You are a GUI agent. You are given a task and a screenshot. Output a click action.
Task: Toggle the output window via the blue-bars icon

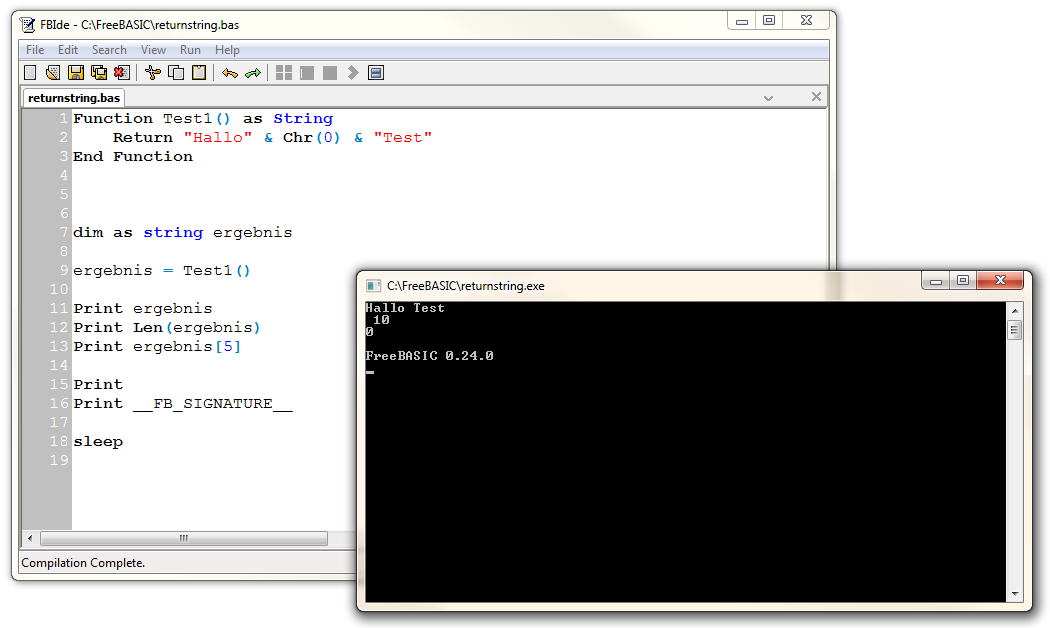coord(376,72)
